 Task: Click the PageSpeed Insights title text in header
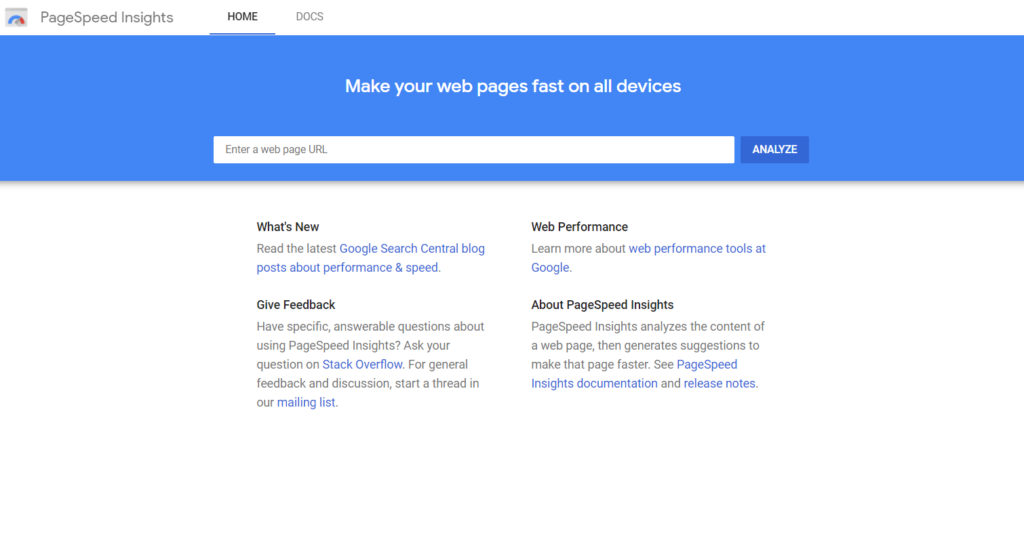(106, 18)
